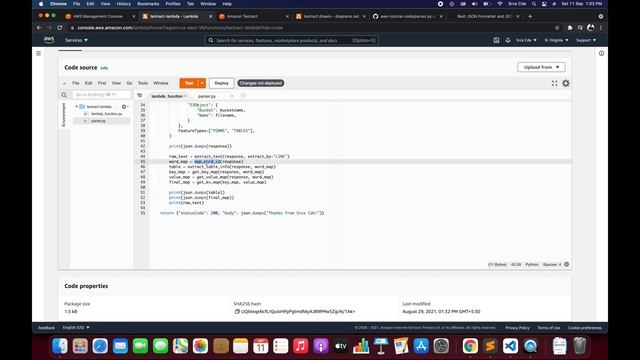
Task: Open Visual Studio Code from the dock
Action: click(510, 346)
